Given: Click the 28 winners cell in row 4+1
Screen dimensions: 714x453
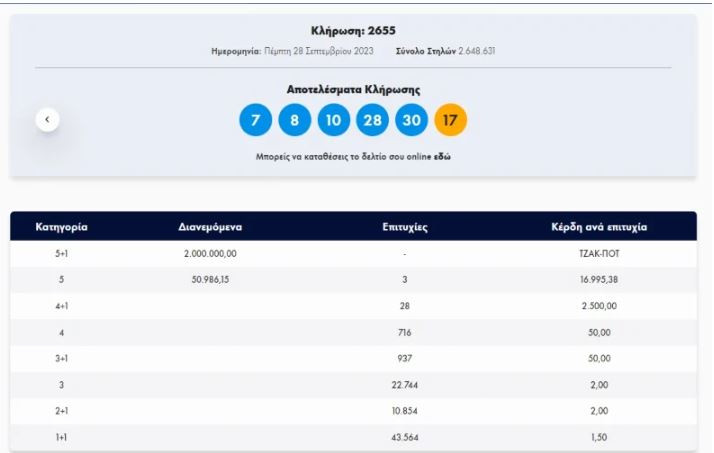Looking at the screenshot, I should (x=405, y=306).
